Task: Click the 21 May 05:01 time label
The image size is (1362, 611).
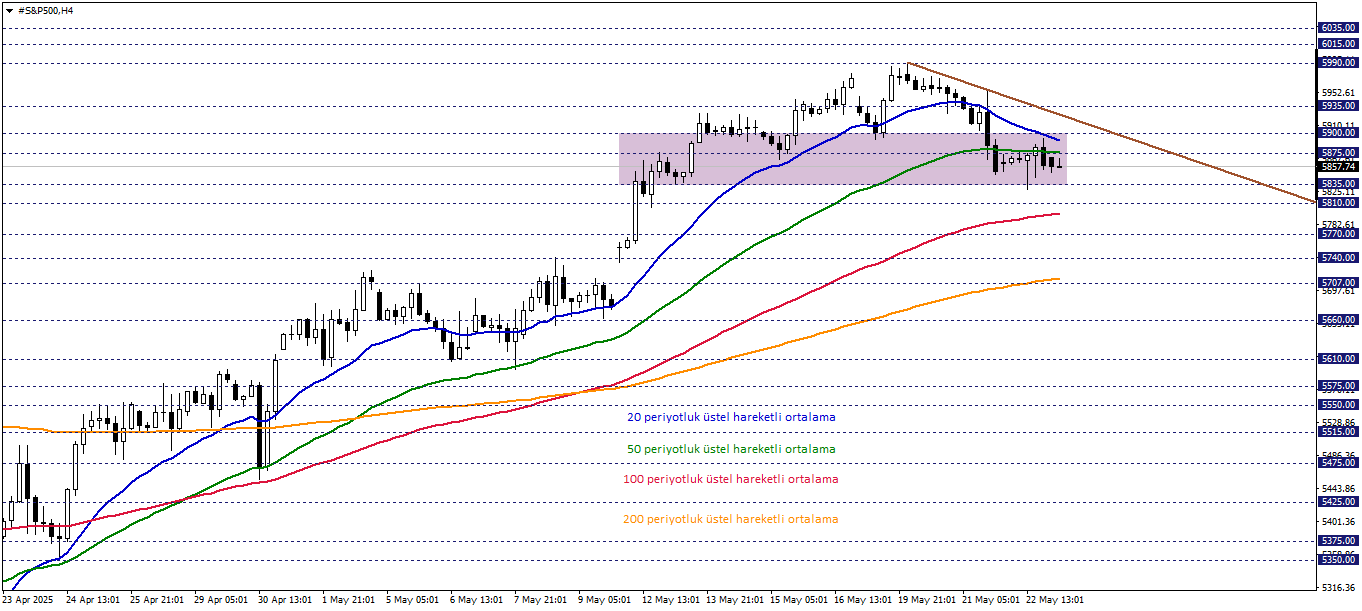Action: click(x=991, y=601)
